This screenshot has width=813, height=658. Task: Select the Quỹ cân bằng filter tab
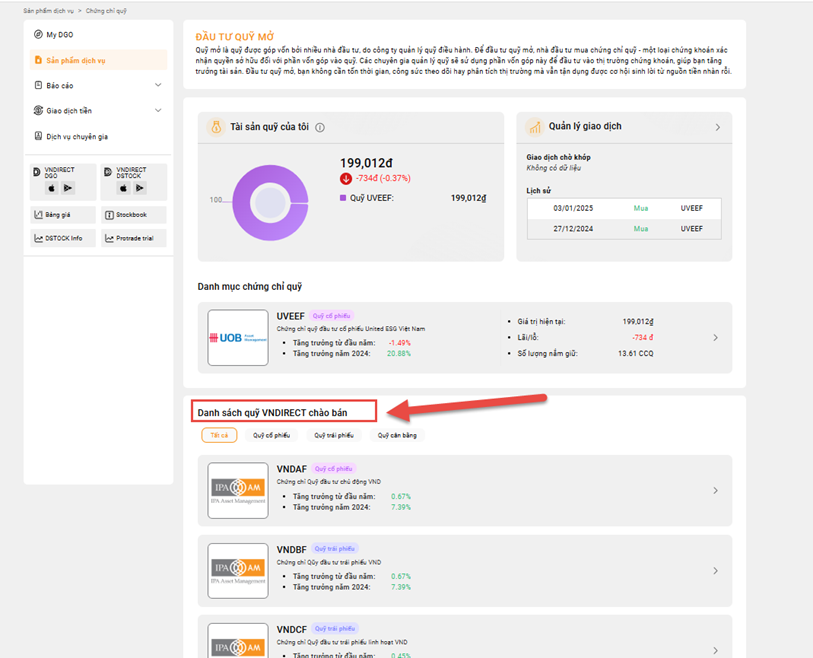tap(397, 435)
